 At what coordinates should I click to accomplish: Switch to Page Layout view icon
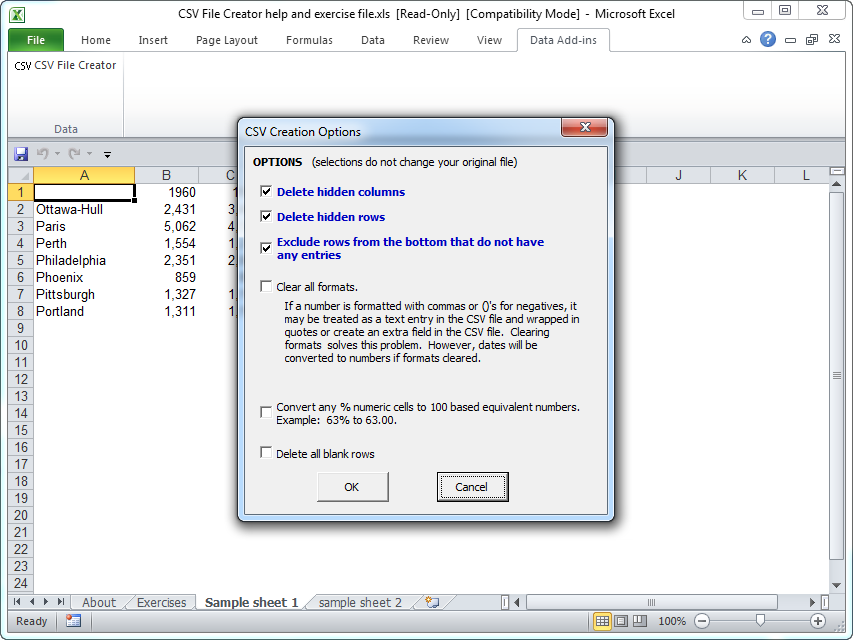pos(621,621)
